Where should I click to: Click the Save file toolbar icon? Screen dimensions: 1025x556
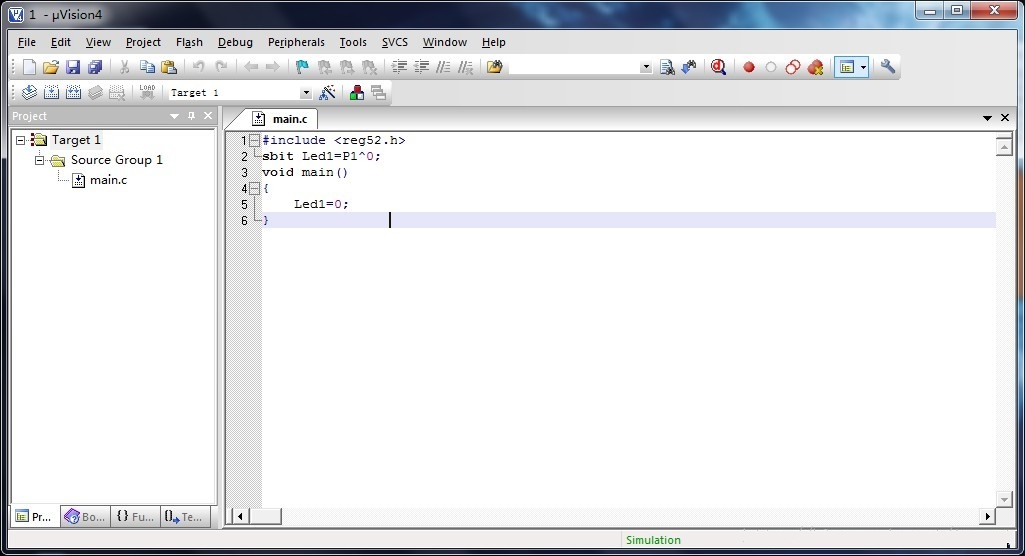(x=73, y=67)
